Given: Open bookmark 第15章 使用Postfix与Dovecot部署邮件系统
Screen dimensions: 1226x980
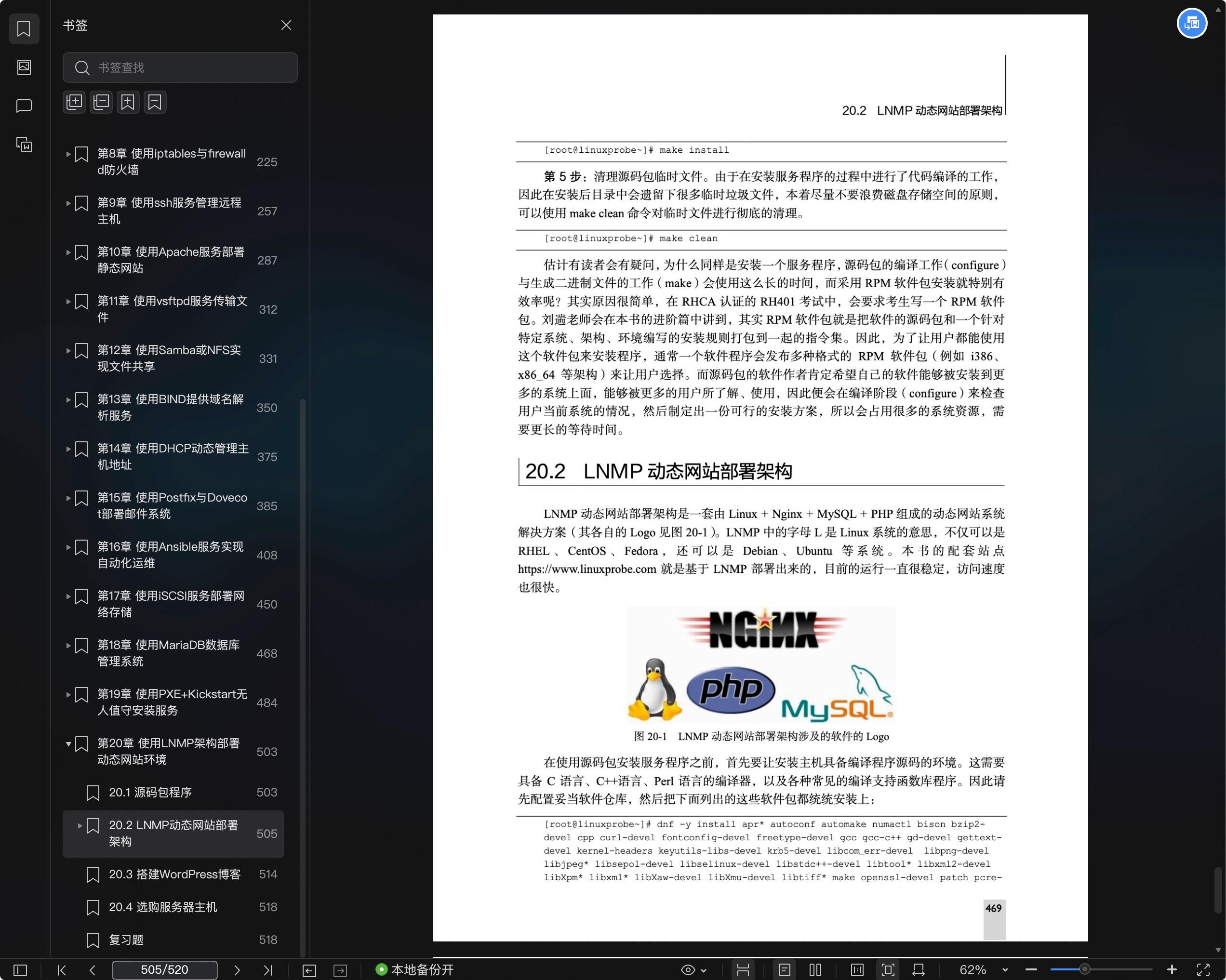Looking at the screenshot, I should [x=173, y=505].
